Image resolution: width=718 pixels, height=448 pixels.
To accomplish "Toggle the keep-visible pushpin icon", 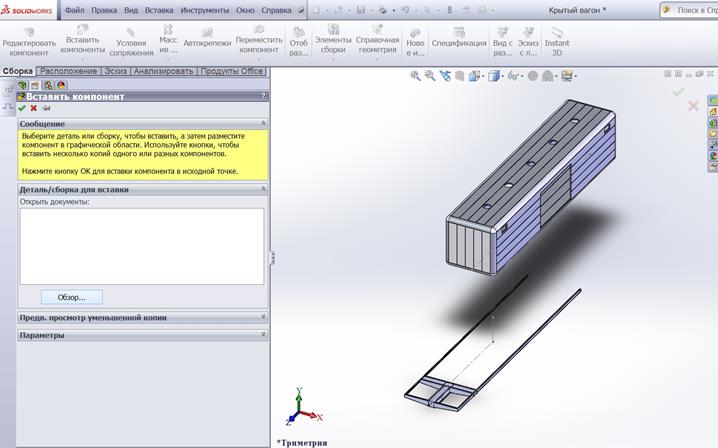I will [45, 108].
